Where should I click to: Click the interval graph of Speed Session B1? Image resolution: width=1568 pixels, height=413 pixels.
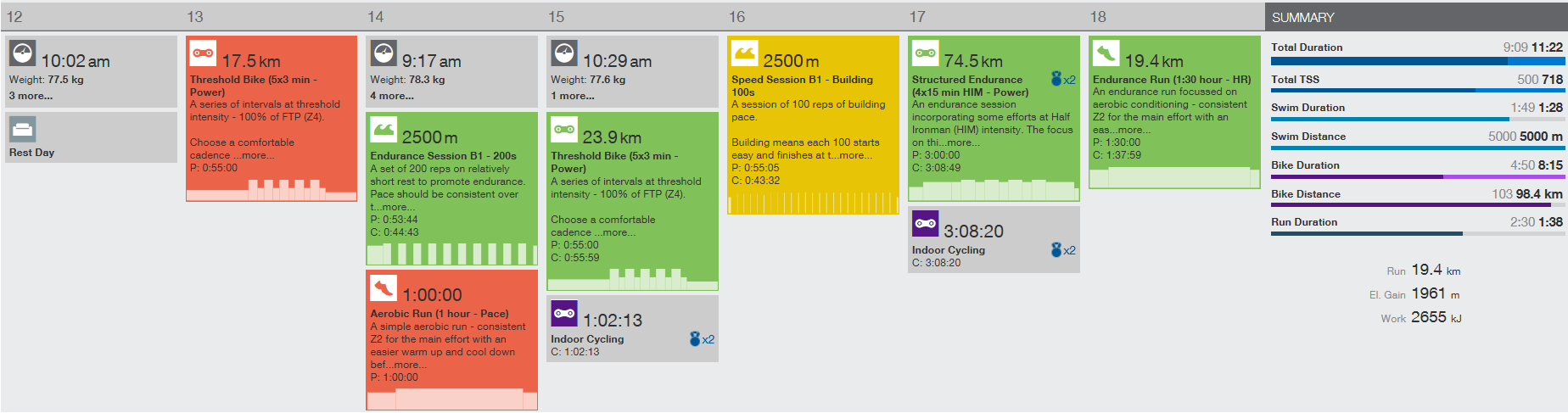tap(813, 204)
